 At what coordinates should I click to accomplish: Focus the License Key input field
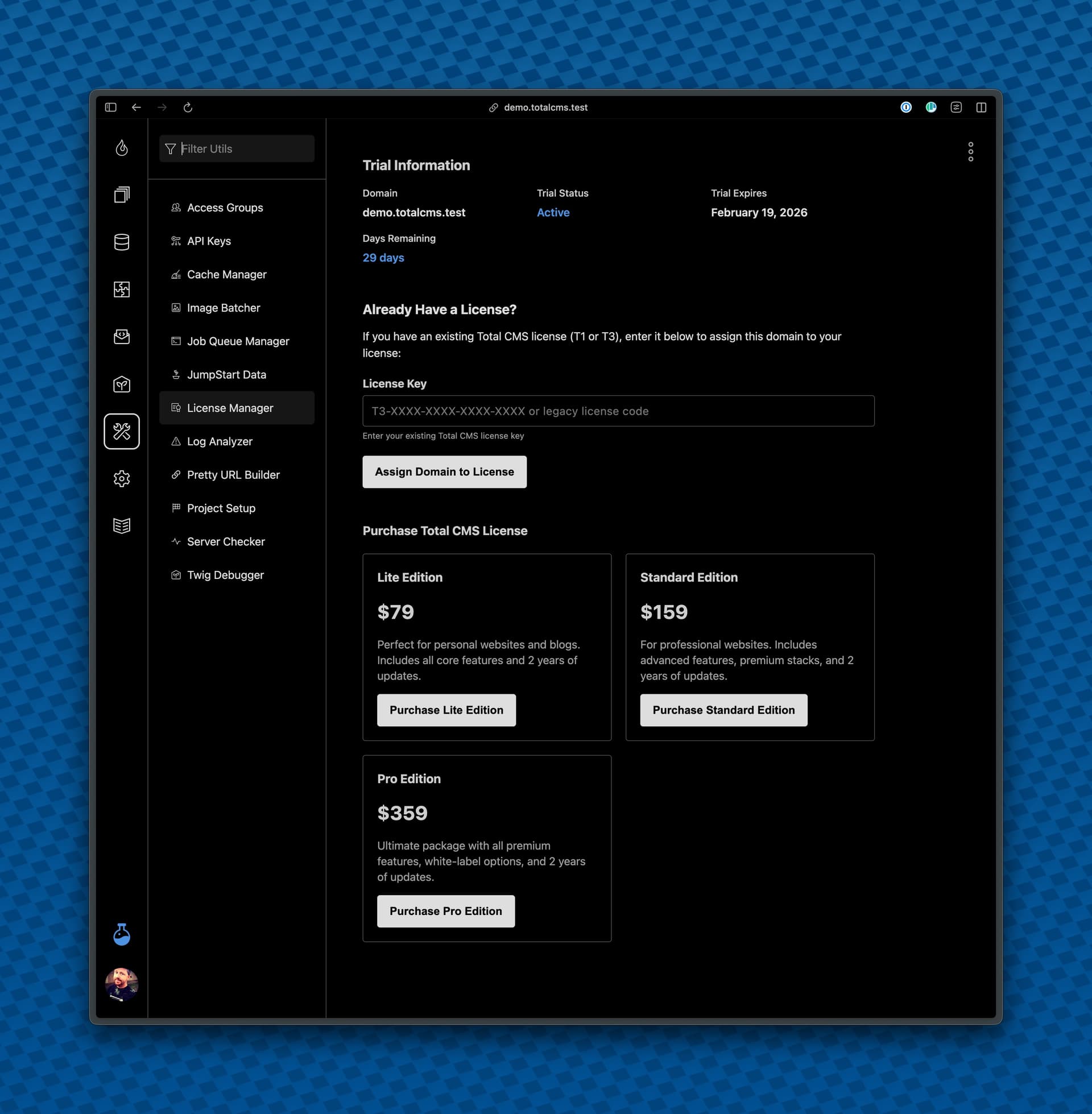(618, 411)
